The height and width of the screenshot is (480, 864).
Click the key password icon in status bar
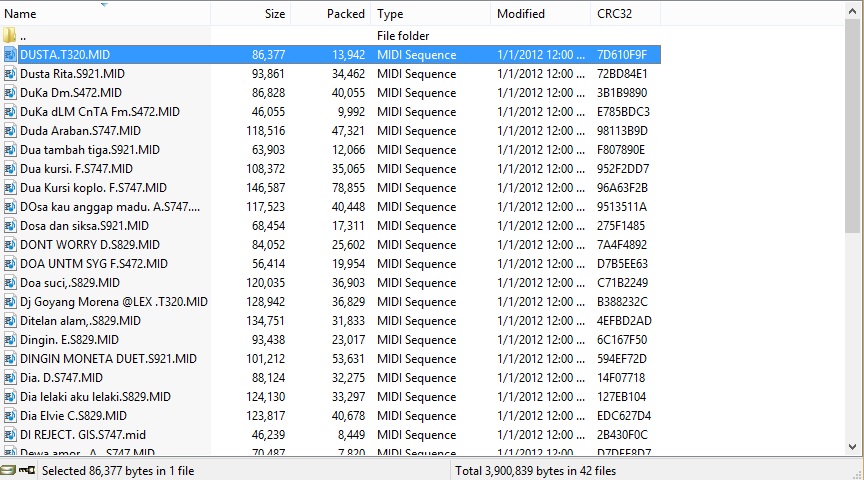pos(27,470)
